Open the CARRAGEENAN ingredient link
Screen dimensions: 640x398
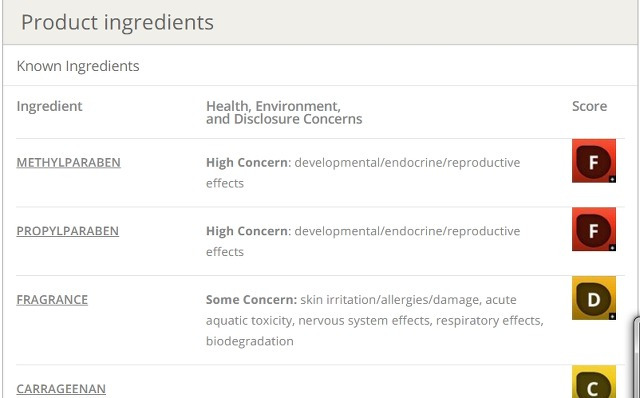[61, 389]
